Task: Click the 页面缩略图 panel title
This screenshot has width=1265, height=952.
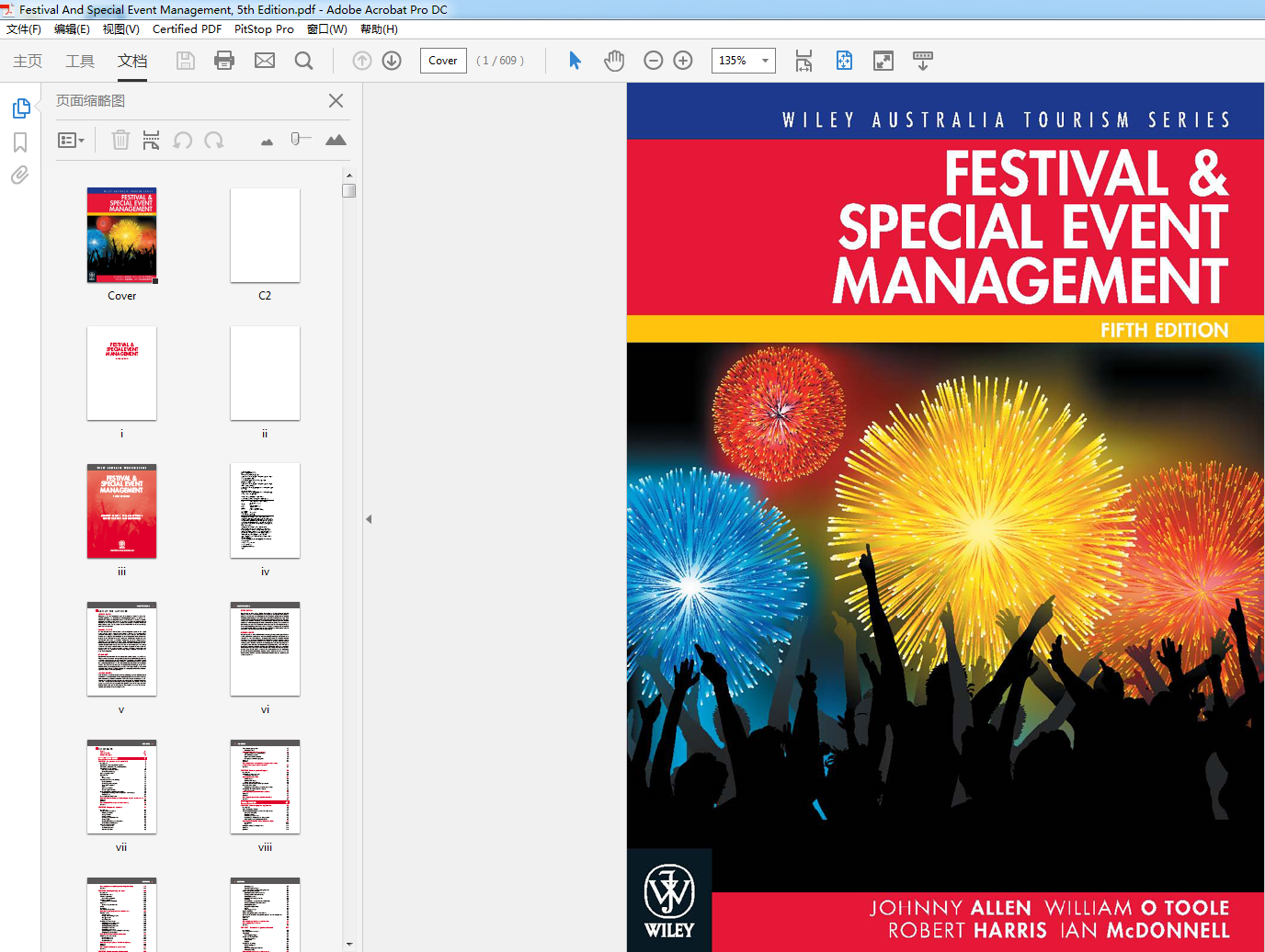Action: (90, 101)
